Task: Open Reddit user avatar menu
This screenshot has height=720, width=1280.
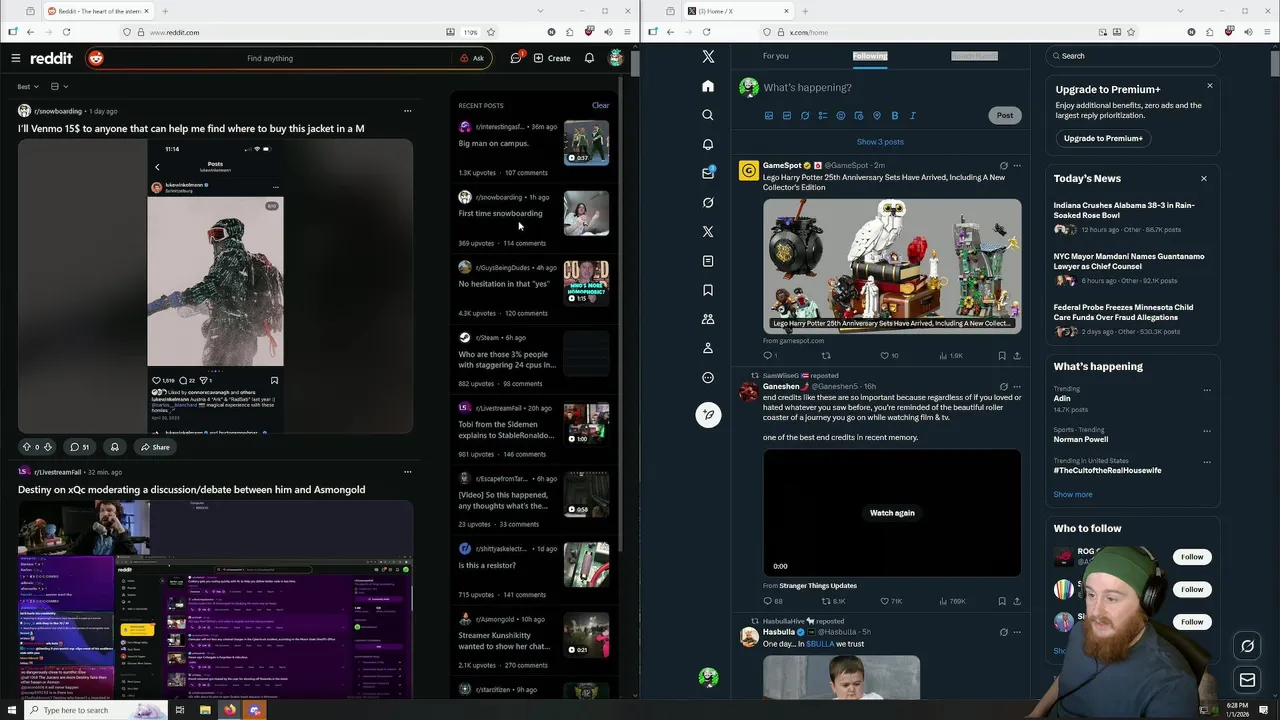Action: 616,58
